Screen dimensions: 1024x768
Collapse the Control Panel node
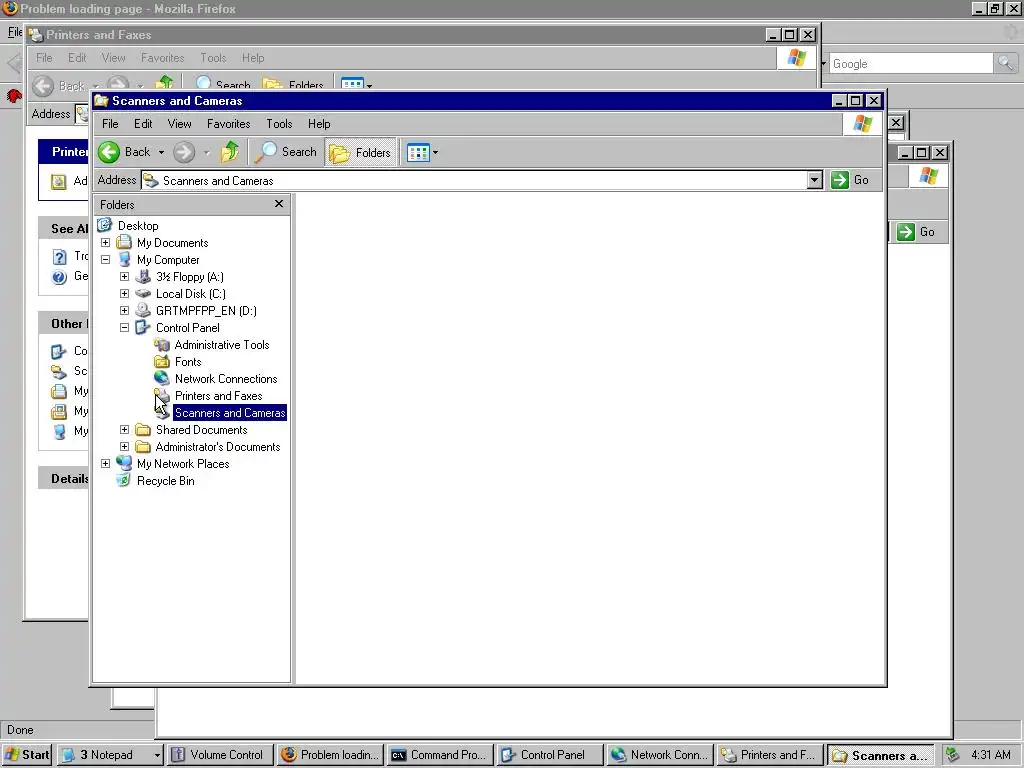click(x=124, y=327)
